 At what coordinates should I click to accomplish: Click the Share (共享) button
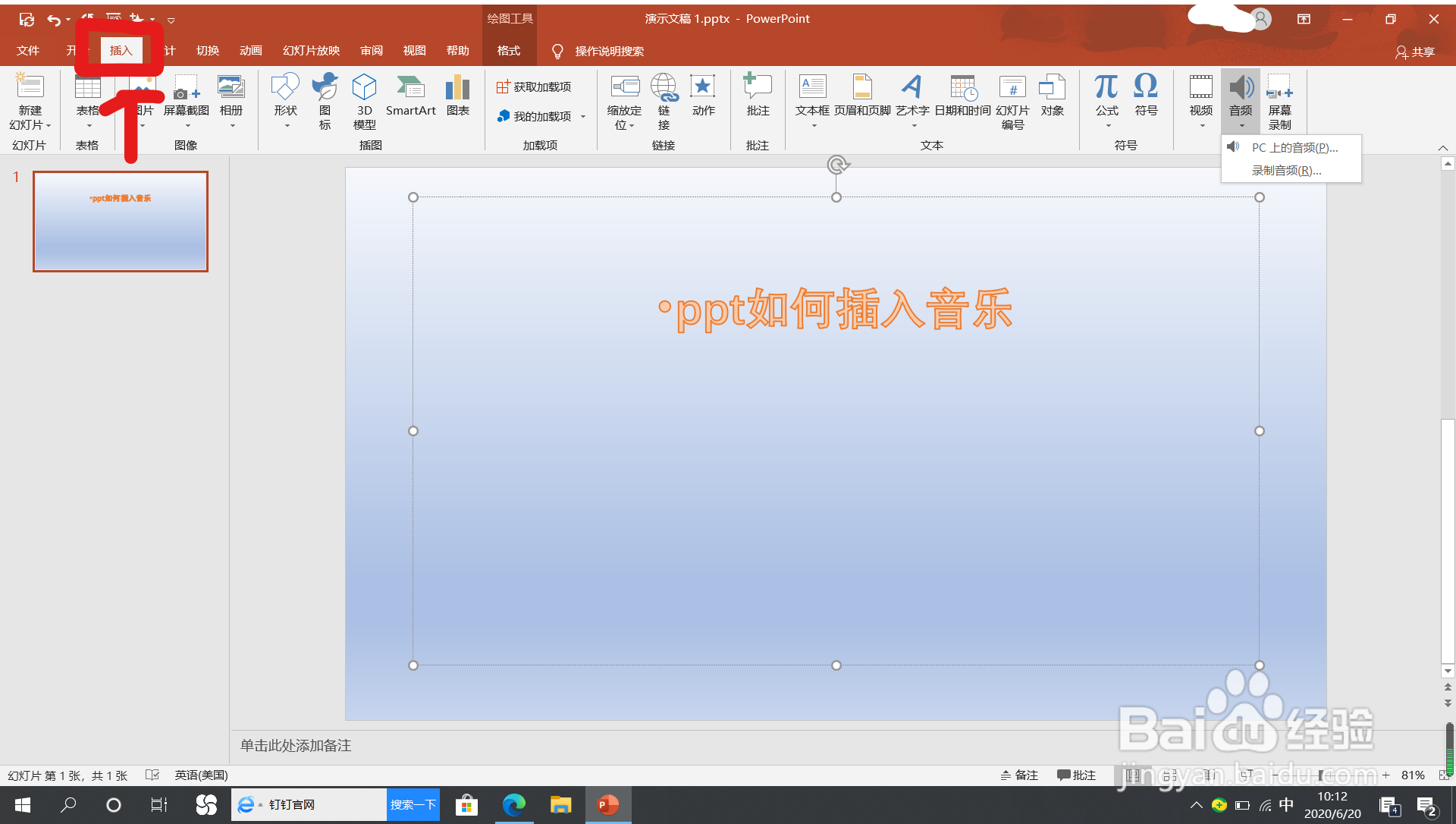click(1415, 52)
